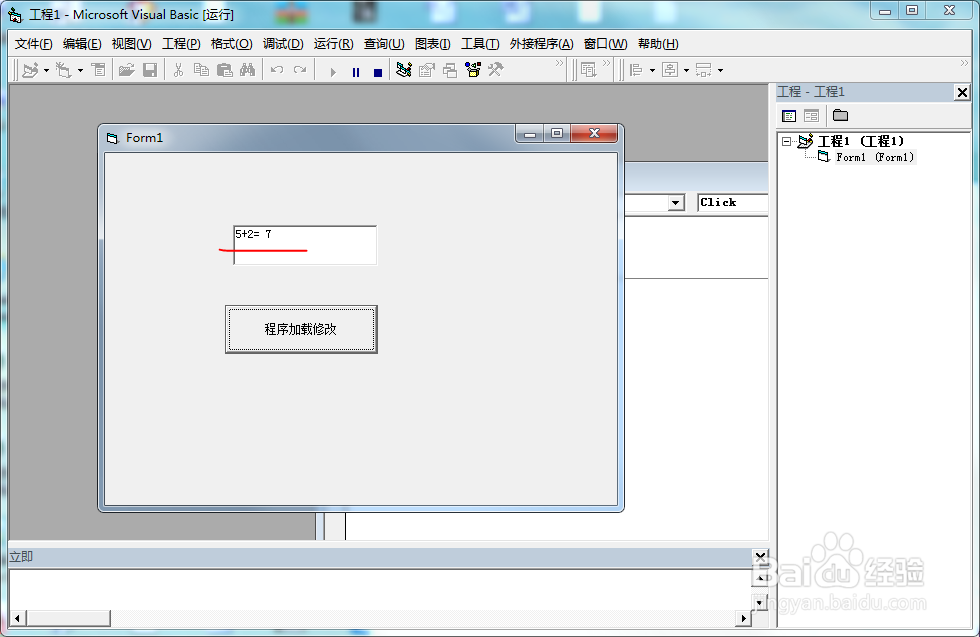The height and width of the screenshot is (637, 980).
Task: Open the Toolbox hammer and wrench icon
Action: pos(496,70)
